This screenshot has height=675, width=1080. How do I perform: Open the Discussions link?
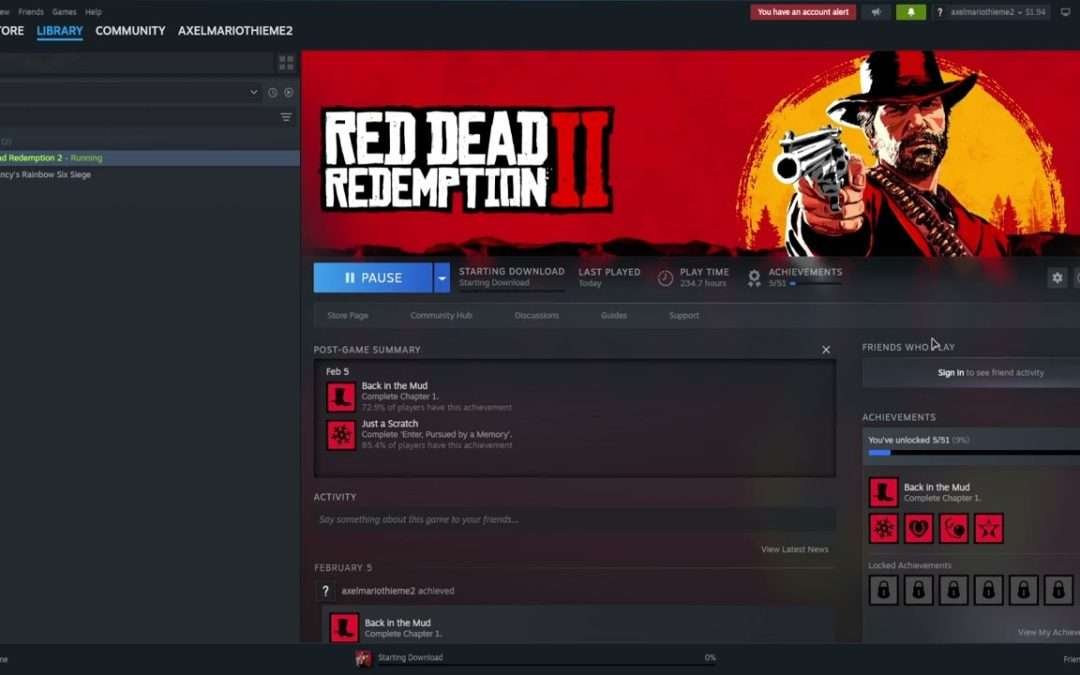tap(537, 315)
